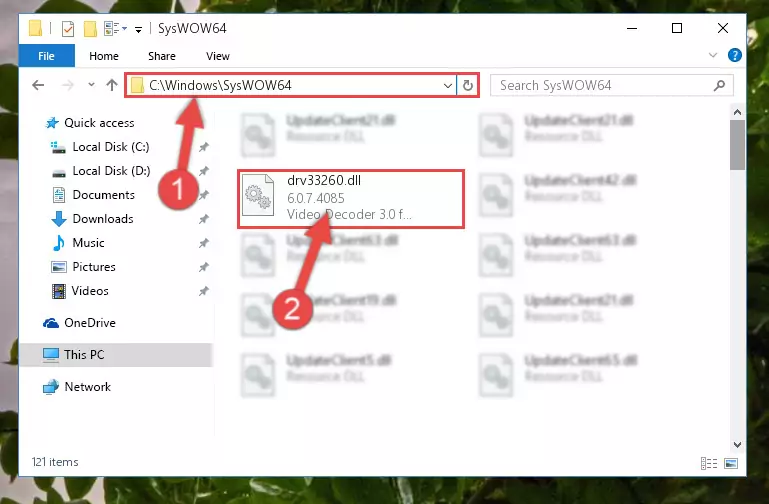Image resolution: width=769 pixels, height=504 pixels.
Task: Open the File ribbon tab
Action: click(47, 56)
